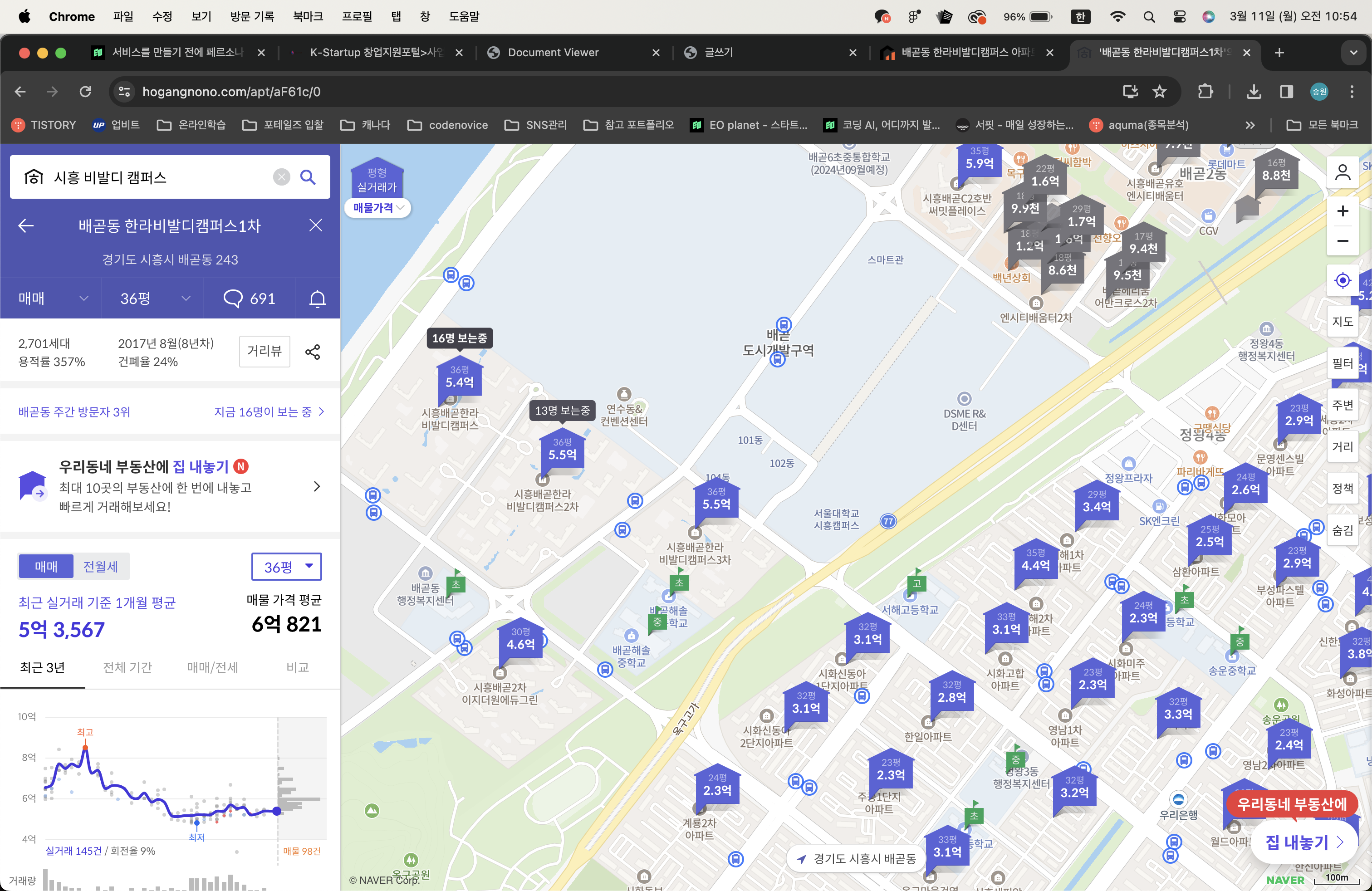
Task: Zoom in on the map
Action: (1343, 211)
